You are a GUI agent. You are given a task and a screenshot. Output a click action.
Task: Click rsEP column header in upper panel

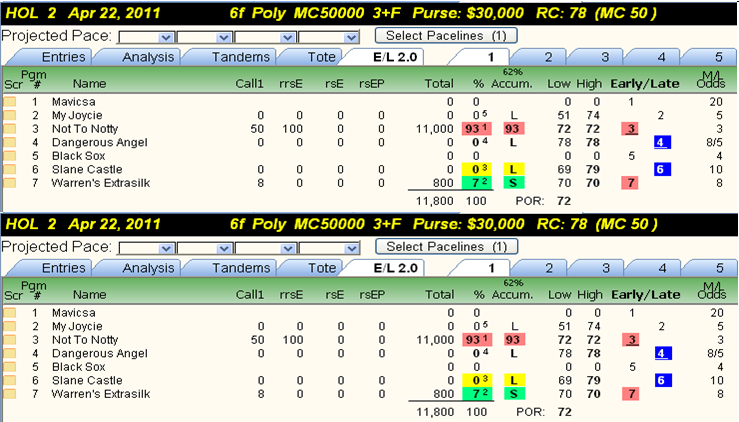click(371, 84)
